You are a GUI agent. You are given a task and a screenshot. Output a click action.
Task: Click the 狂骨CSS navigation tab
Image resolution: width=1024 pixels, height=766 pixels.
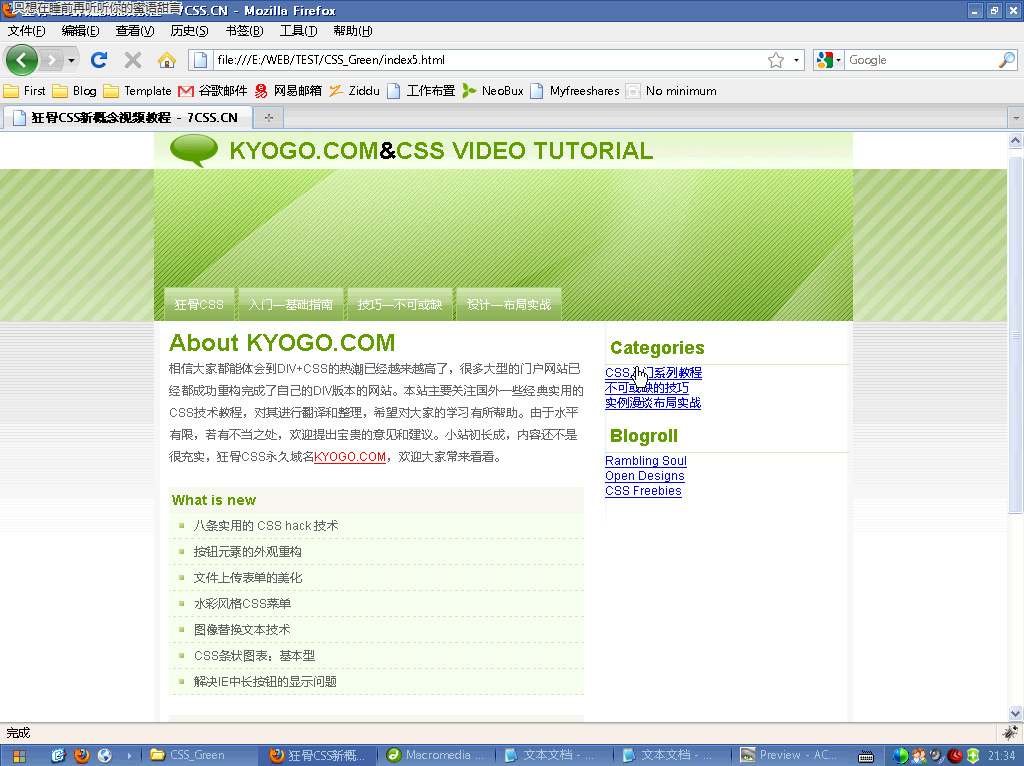point(199,304)
